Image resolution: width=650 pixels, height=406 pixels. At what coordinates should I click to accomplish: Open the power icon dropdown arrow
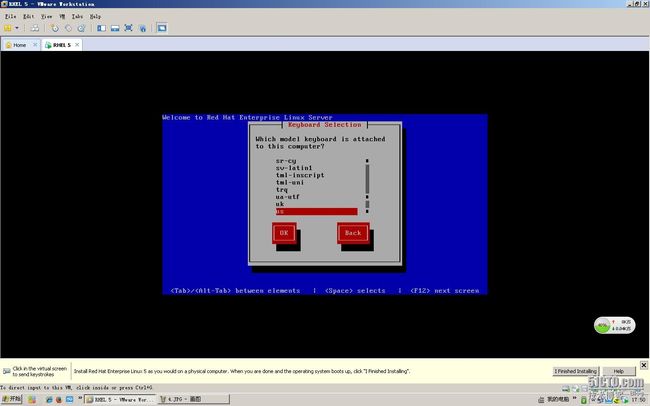point(17,28)
